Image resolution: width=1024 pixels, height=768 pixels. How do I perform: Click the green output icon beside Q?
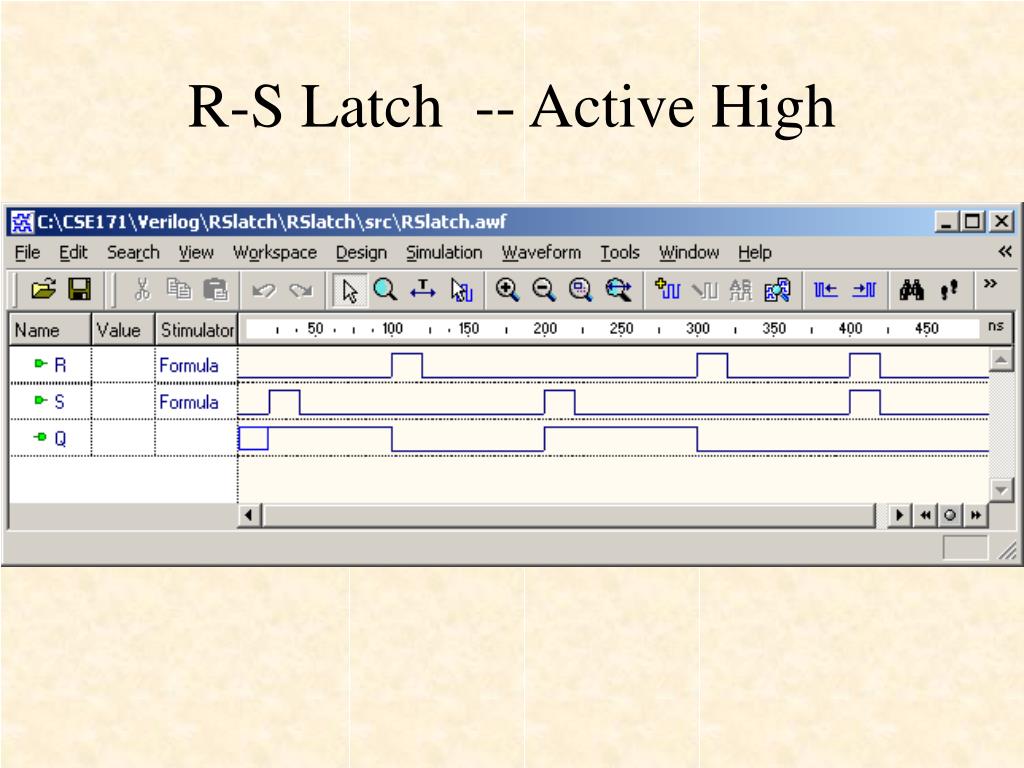(40, 436)
